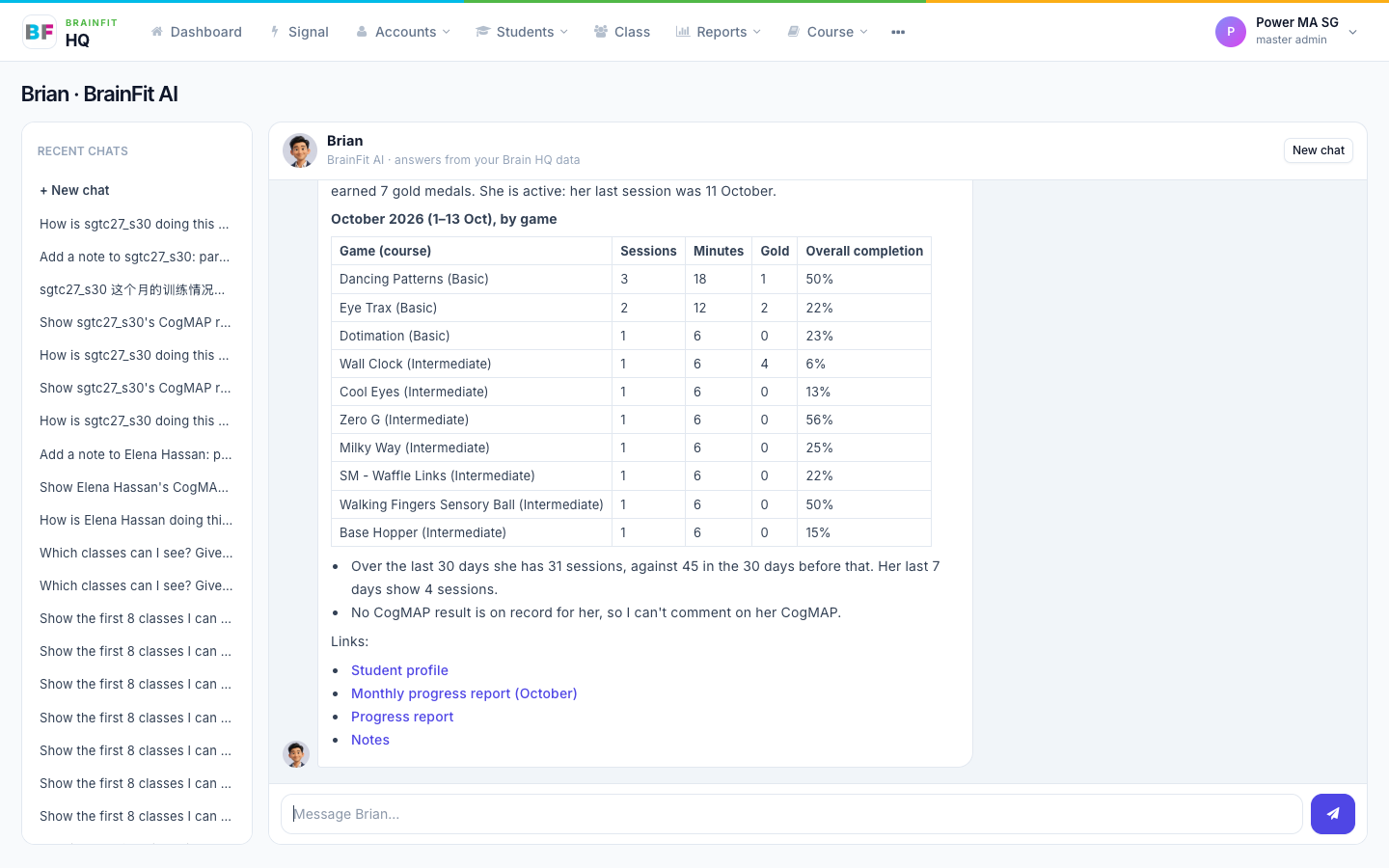Screen dimensions: 1389x868
Task: Expand the Students dropdown menu
Action: coord(522,32)
